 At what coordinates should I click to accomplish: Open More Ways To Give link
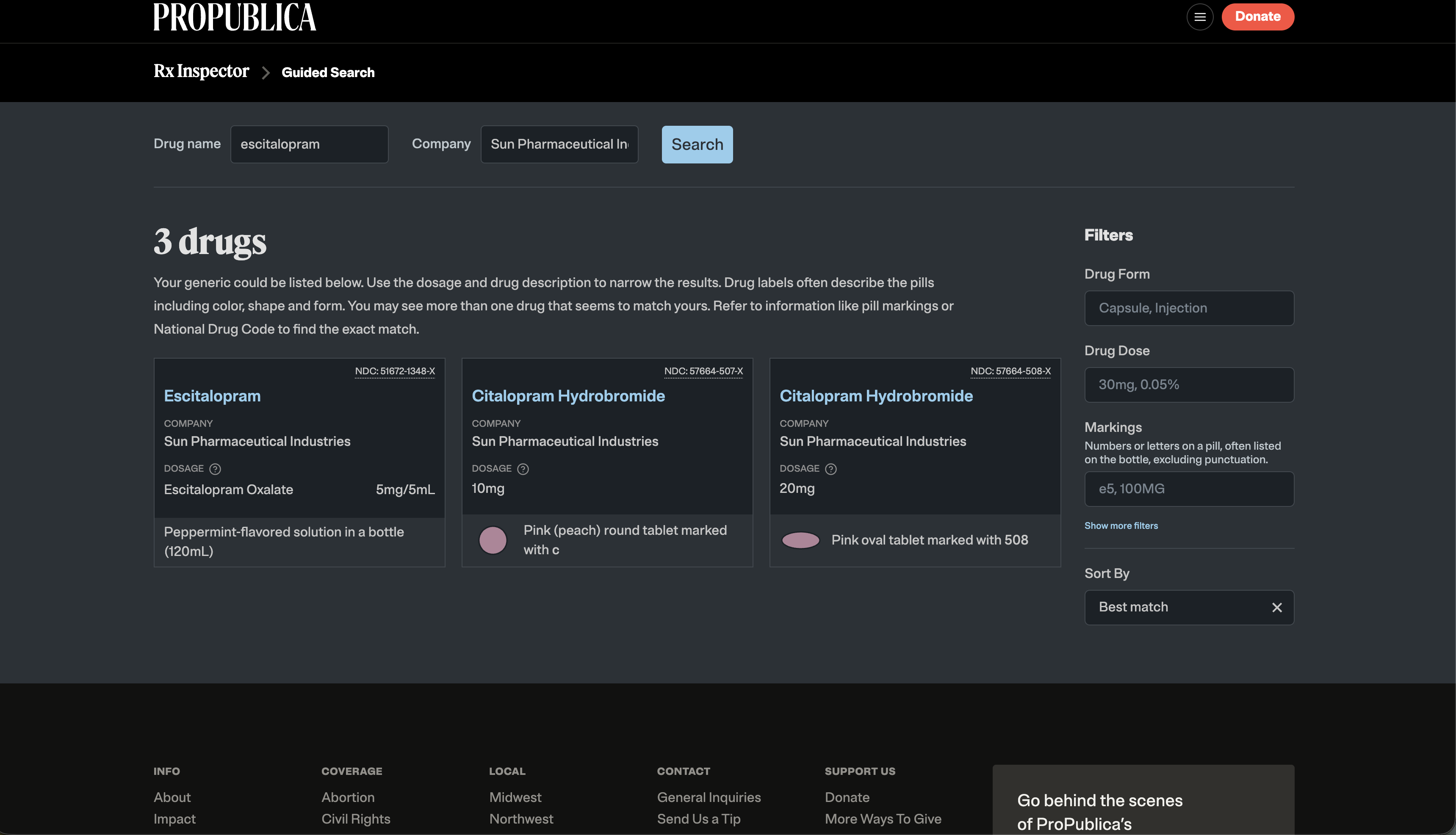883,818
